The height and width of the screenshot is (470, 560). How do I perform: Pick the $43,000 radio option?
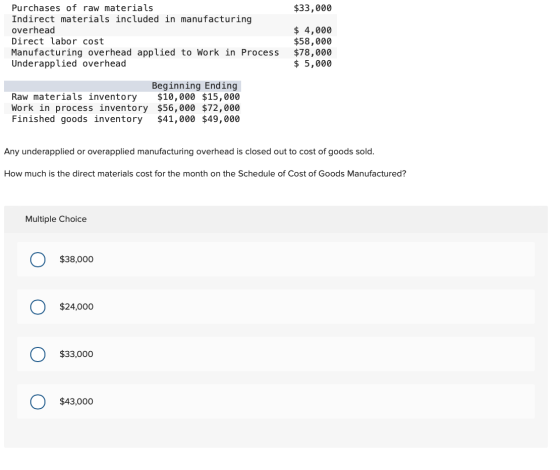click(38, 402)
